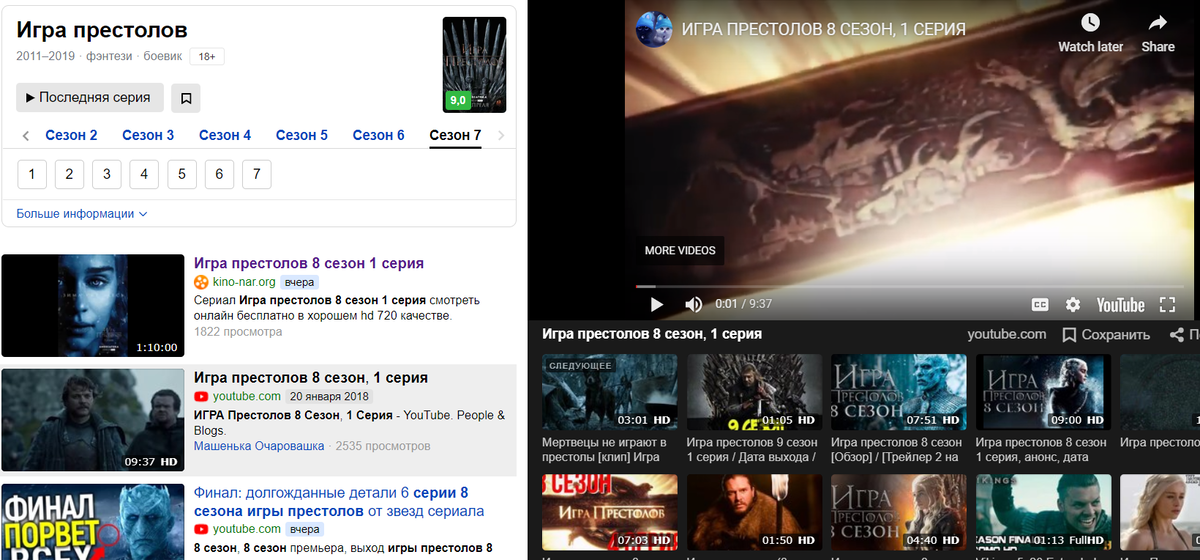Image resolution: width=1200 pixels, height=560 pixels.
Task: Switch to Сезон 2 tab
Action: coord(71,135)
